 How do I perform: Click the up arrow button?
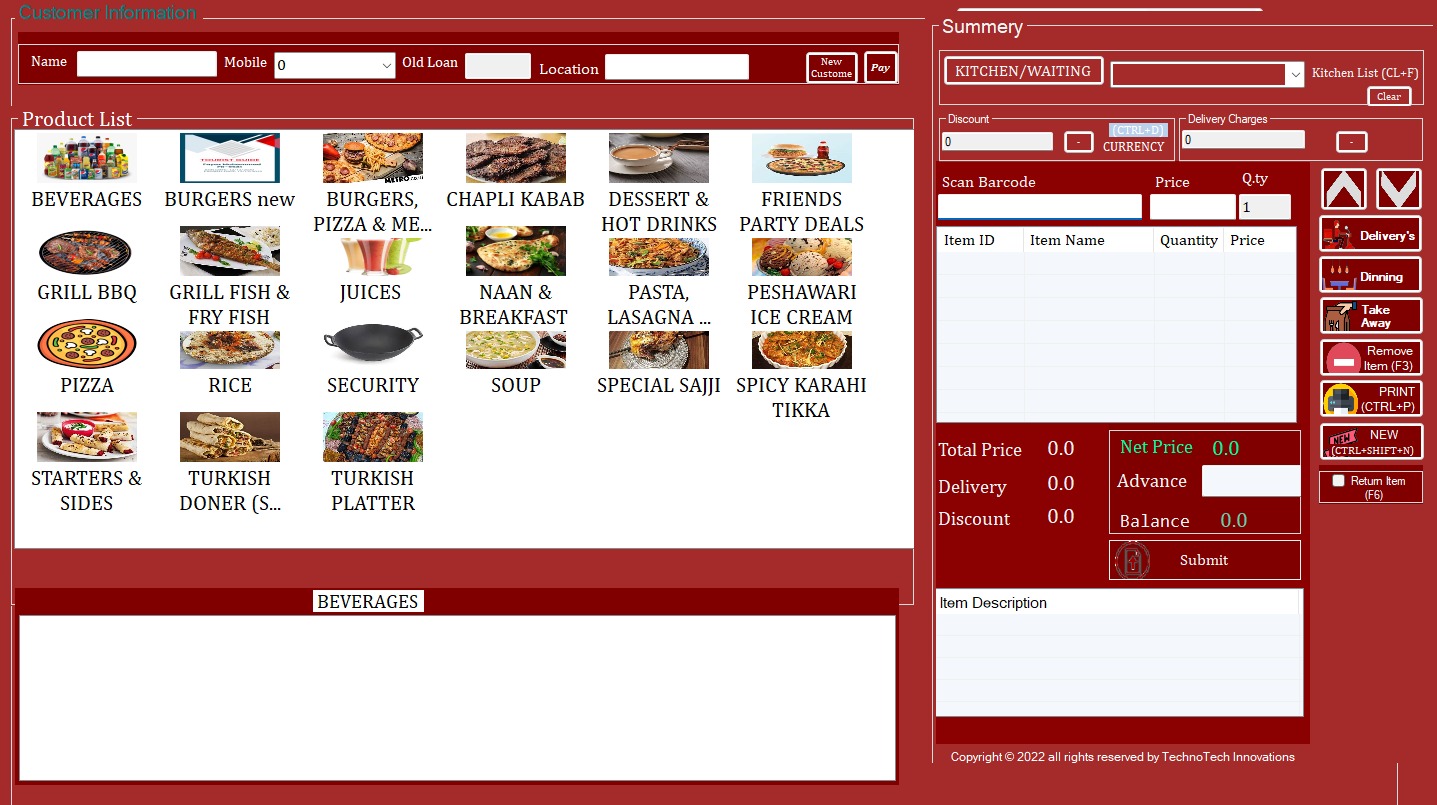[1343, 189]
